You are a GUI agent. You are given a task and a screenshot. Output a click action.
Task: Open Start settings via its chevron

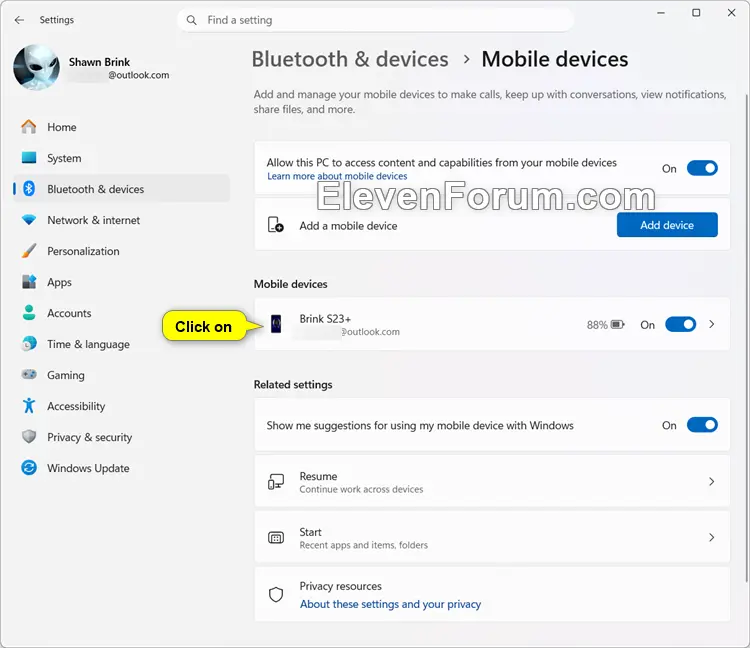[x=712, y=538]
